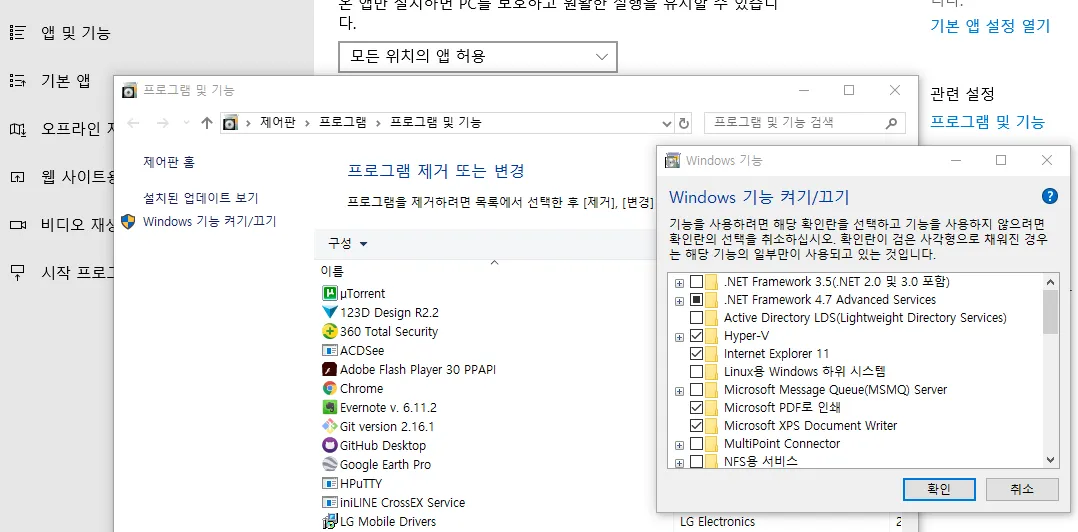
Task: Click the refresh icon in the address bar
Action: click(683, 123)
